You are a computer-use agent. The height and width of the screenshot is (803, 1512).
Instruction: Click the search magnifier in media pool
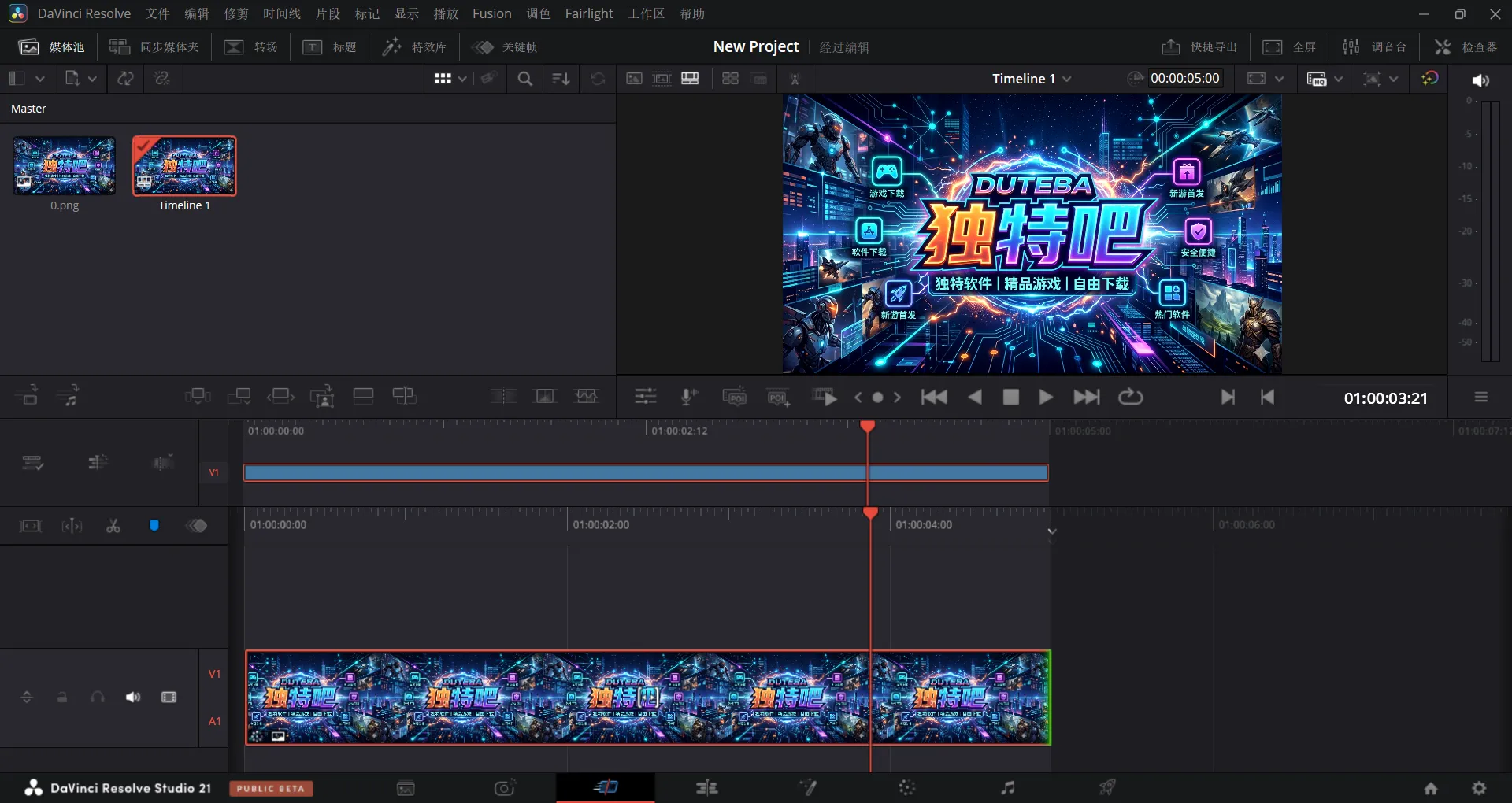524,79
